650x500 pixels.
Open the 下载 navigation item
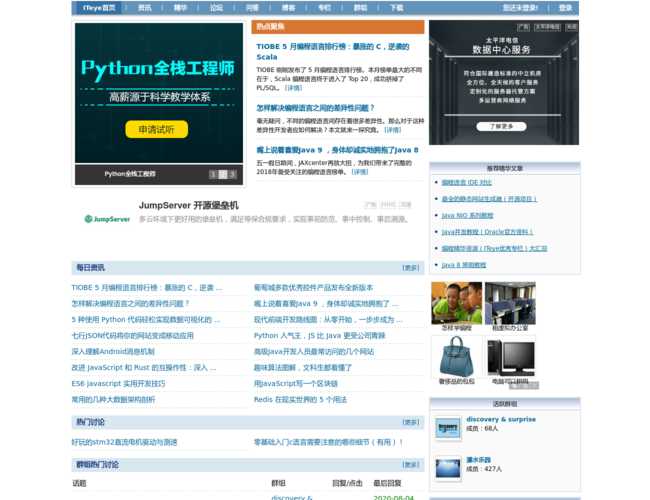coord(397,8)
